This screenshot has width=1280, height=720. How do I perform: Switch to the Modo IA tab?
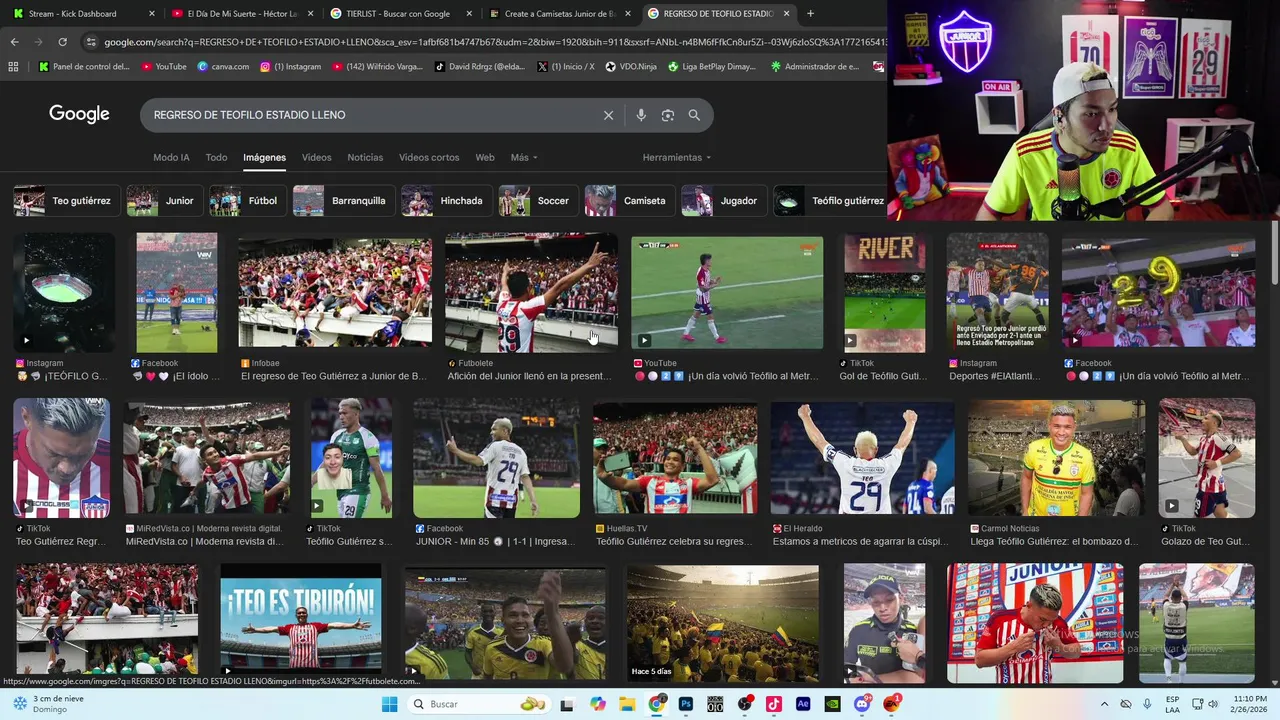[x=171, y=157]
